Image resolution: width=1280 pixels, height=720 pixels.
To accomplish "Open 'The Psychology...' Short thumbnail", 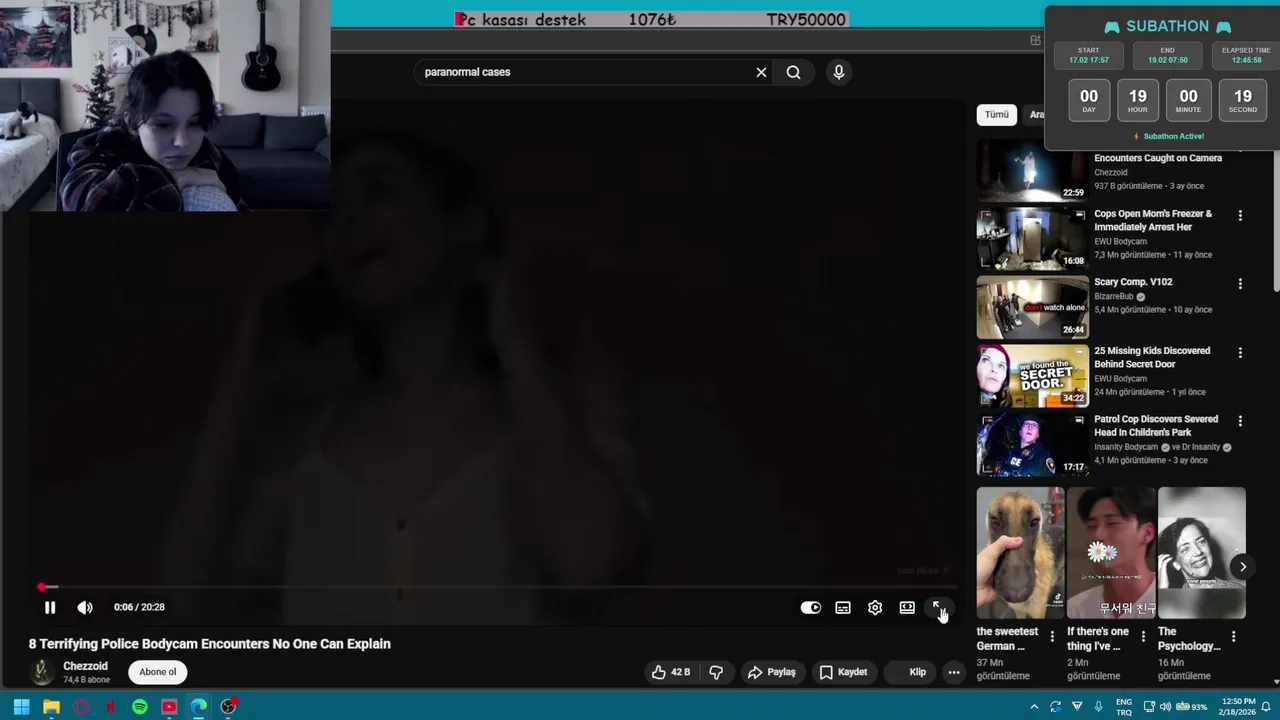I will 1201,553.
